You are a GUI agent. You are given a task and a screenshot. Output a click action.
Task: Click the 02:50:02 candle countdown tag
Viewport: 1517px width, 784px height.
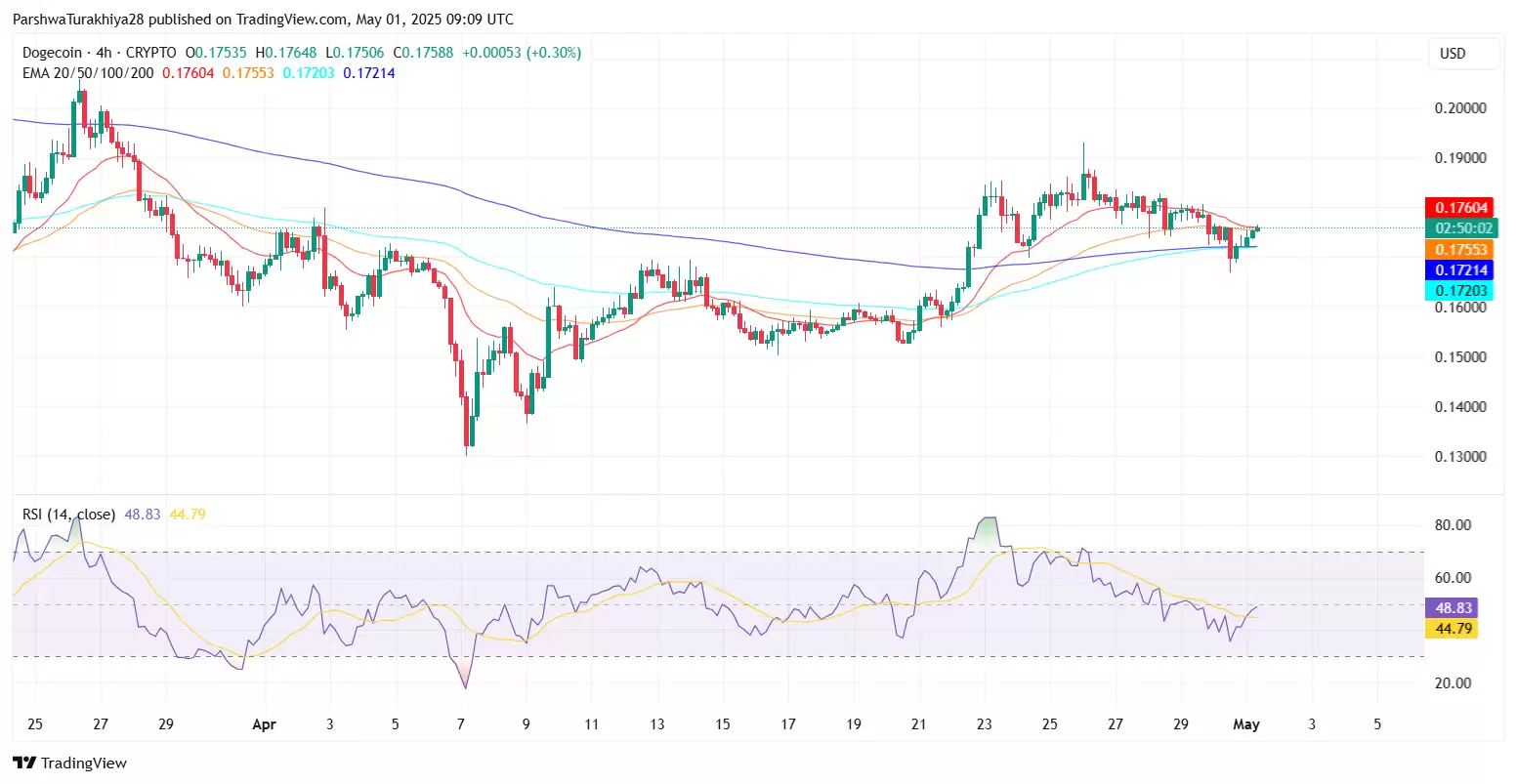pos(1461,228)
